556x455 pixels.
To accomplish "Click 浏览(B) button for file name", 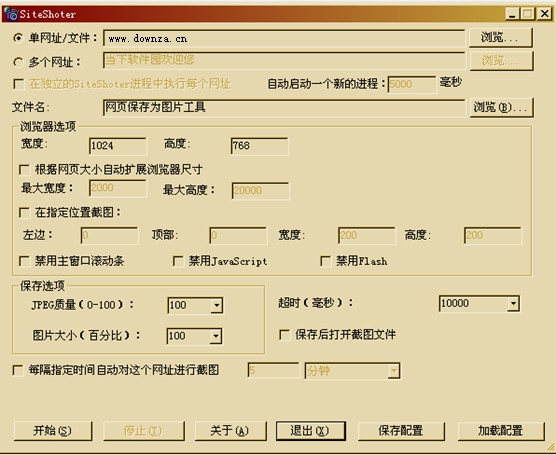I will click(501, 107).
